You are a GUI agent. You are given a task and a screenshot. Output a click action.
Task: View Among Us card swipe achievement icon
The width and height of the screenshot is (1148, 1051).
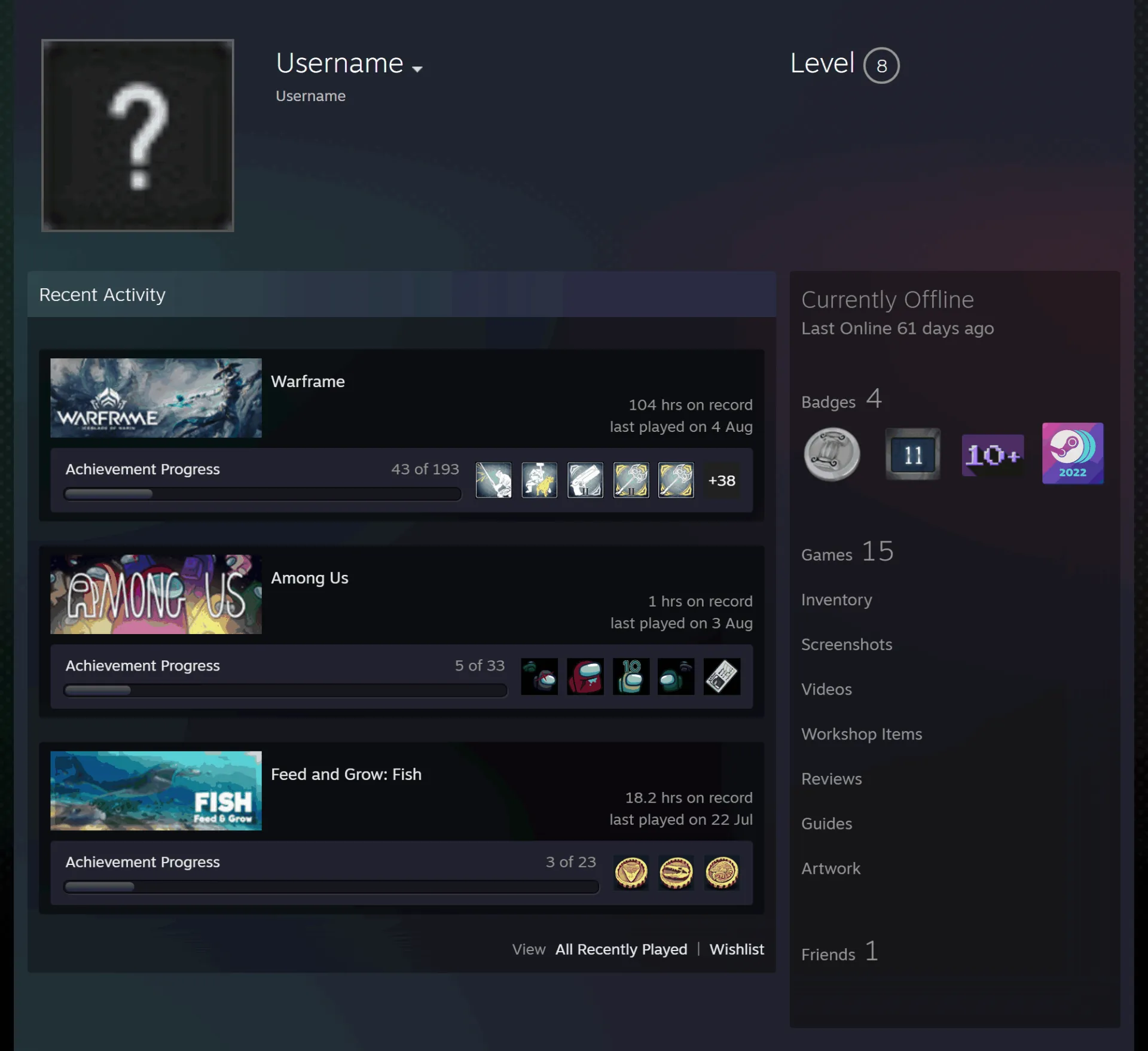[x=722, y=677]
